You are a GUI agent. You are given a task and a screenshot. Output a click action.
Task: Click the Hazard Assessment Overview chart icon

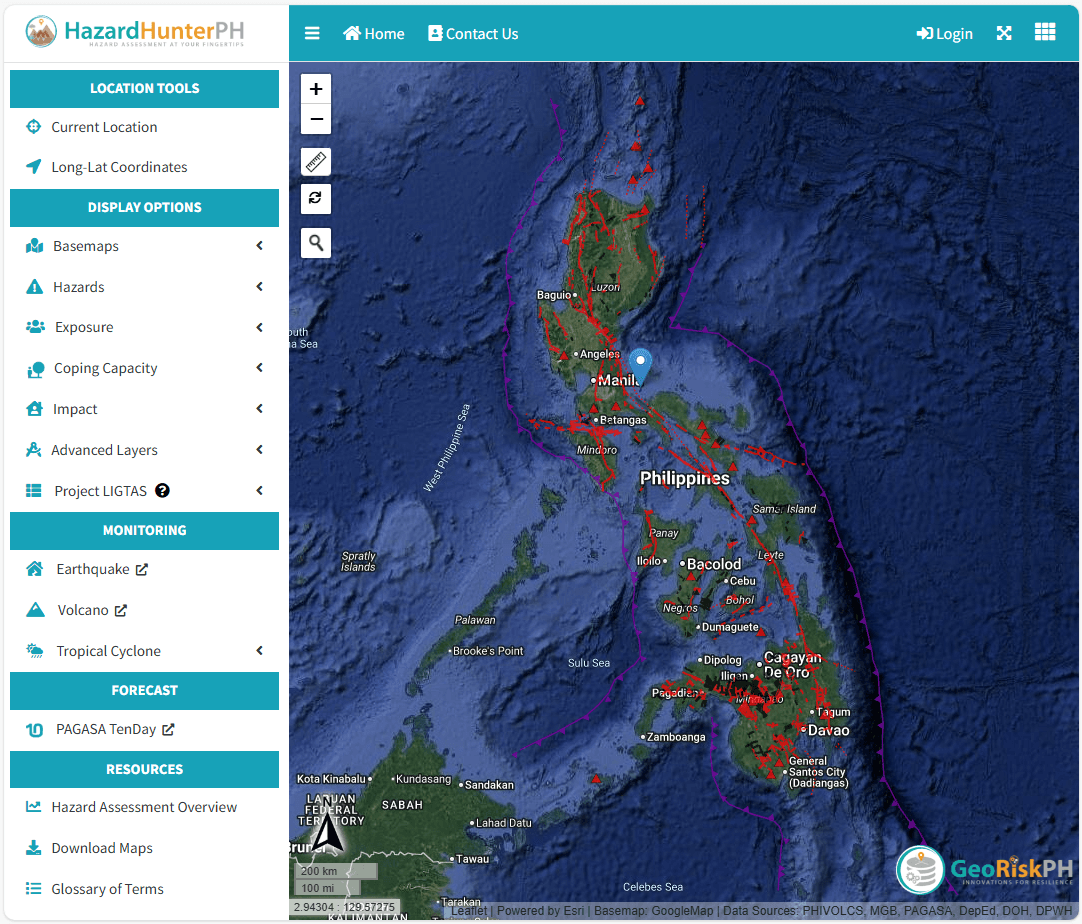(33, 806)
